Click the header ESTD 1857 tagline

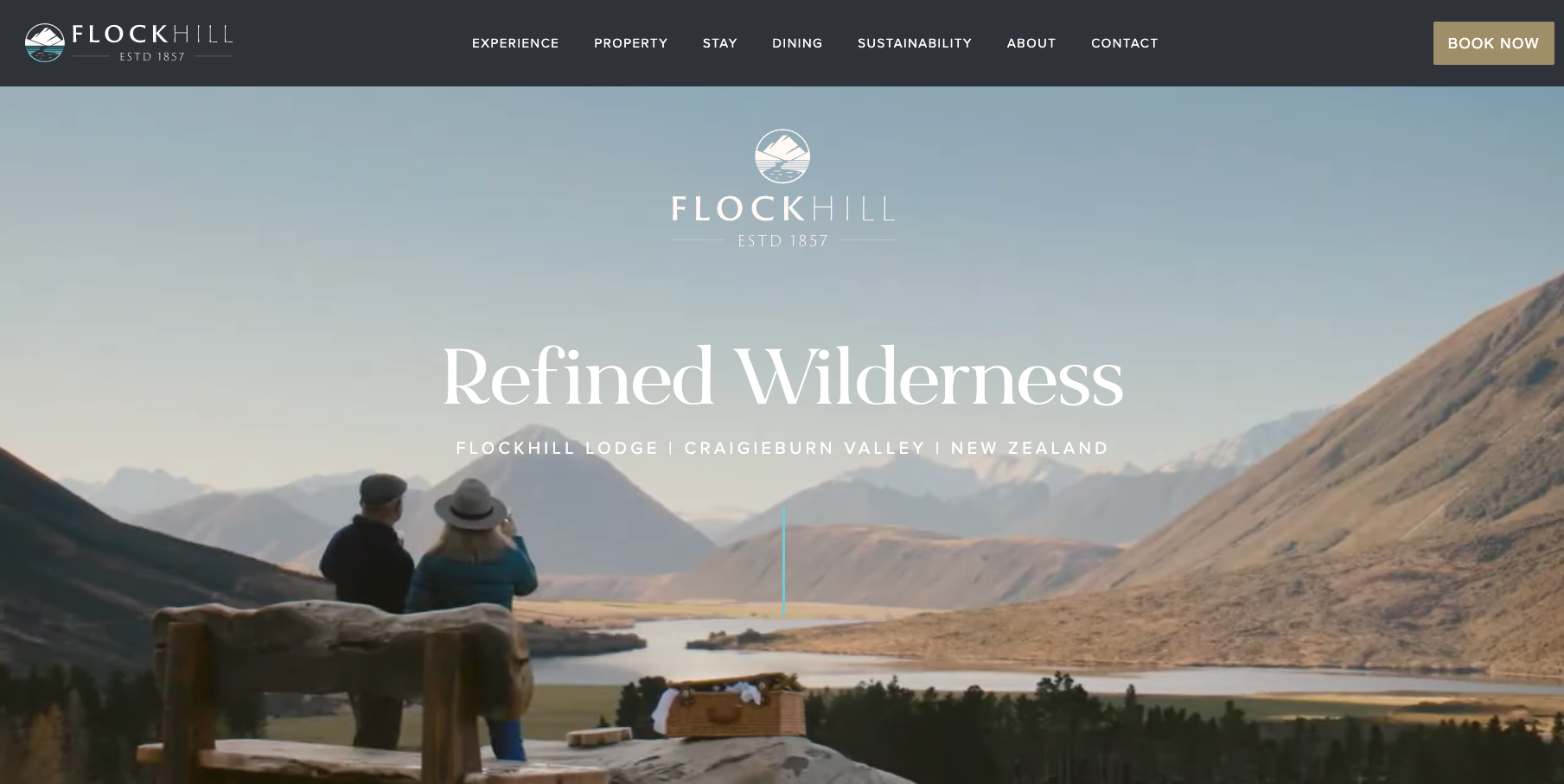coord(152,57)
